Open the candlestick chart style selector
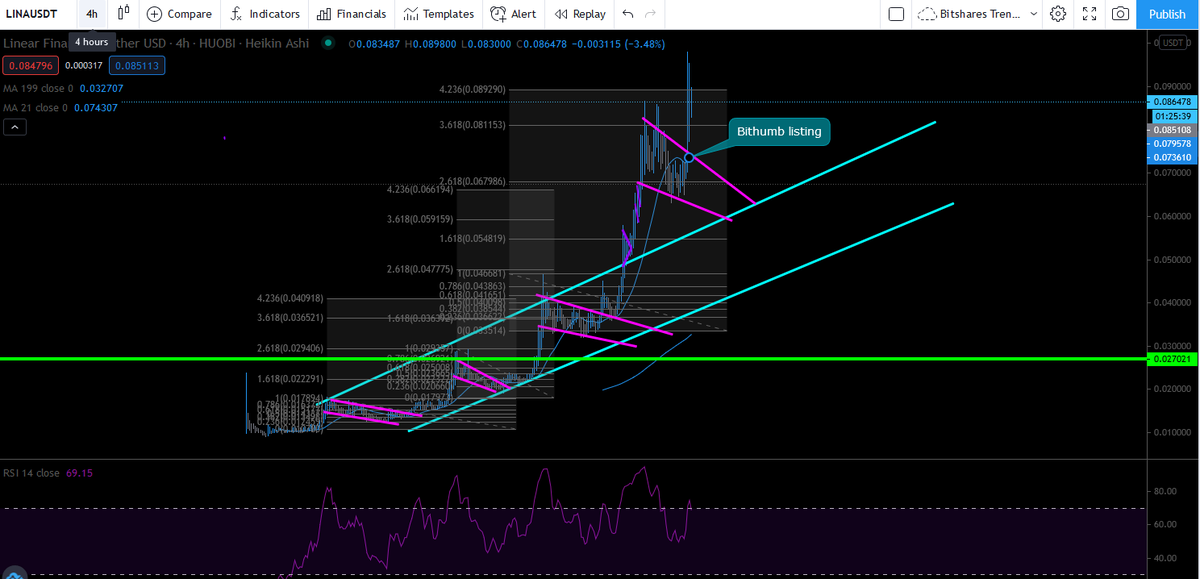This screenshot has height=579, width=1200. pos(124,14)
